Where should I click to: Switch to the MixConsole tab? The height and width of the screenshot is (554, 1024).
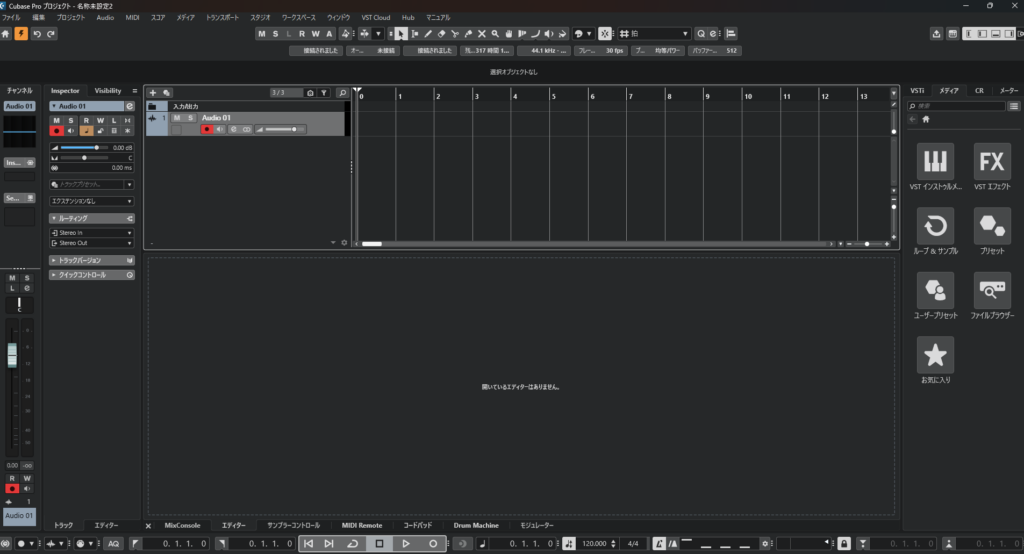182,525
